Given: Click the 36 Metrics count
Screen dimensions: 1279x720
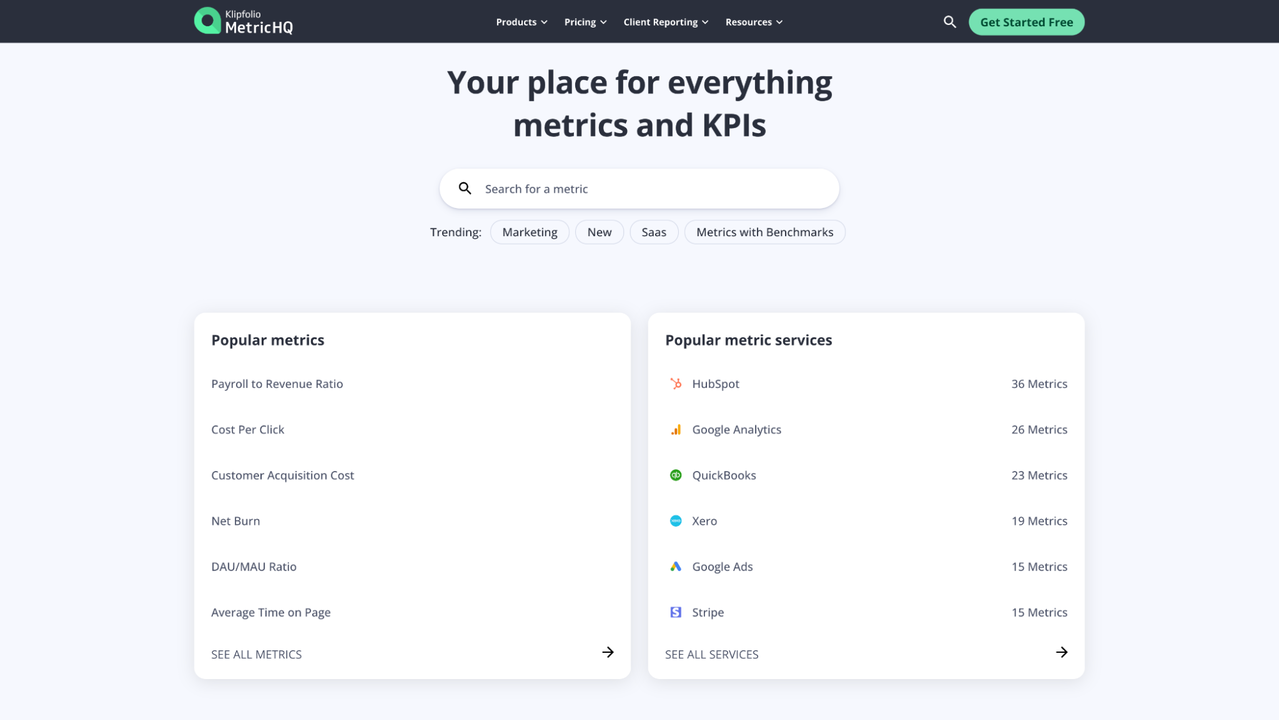Looking at the screenshot, I should pos(1039,384).
